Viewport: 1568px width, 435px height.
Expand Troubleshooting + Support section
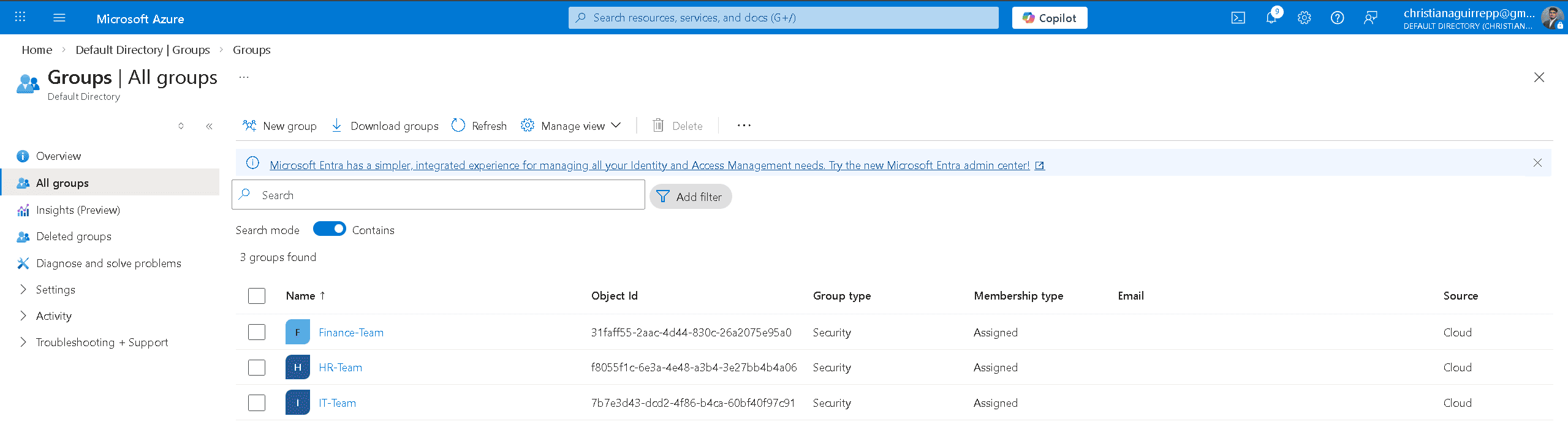click(24, 342)
